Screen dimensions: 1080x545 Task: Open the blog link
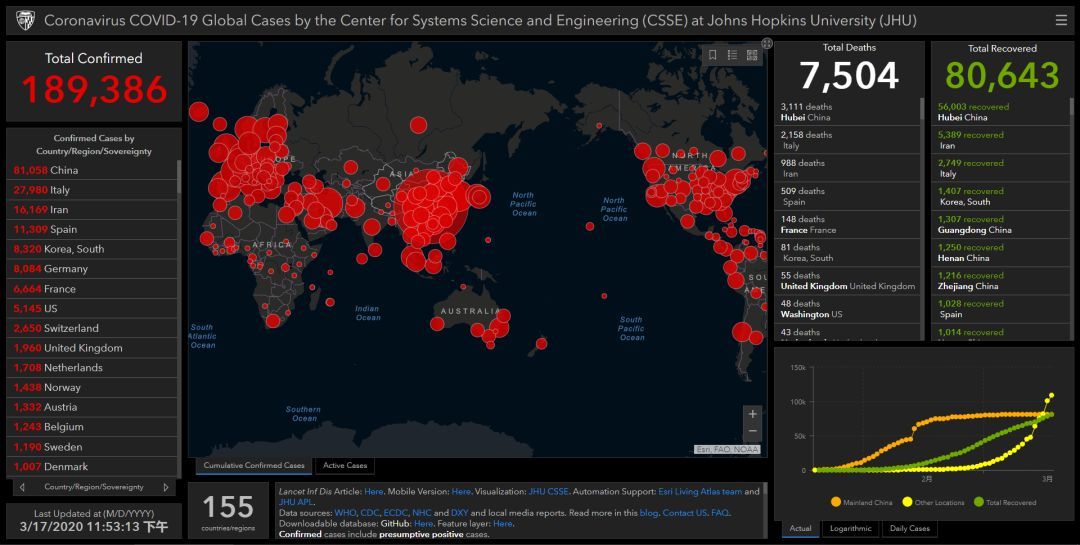click(x=648, y=513)
